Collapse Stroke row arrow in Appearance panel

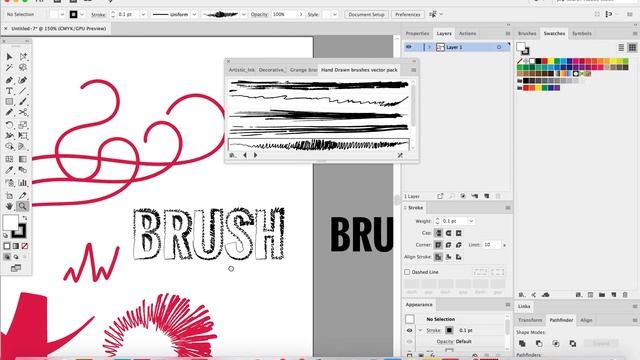point(420,330)
